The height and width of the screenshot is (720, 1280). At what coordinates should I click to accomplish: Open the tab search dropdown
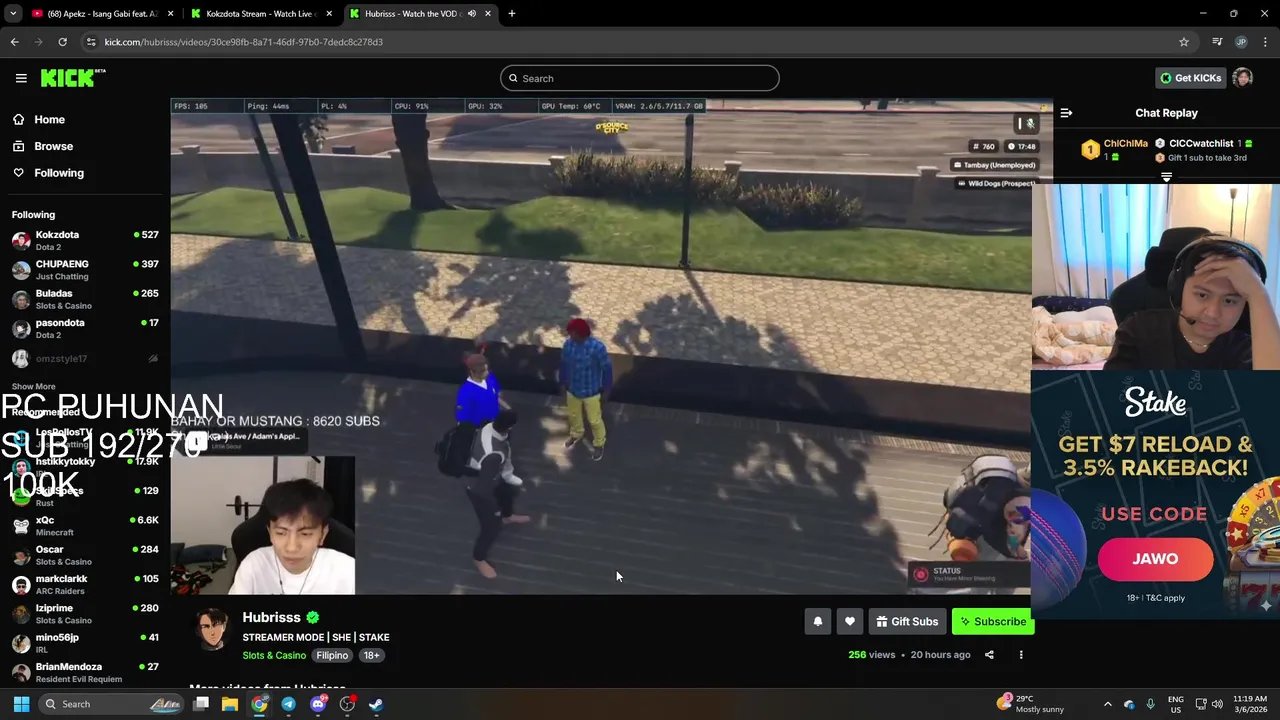pyautogui.click(x=13, y=14)
